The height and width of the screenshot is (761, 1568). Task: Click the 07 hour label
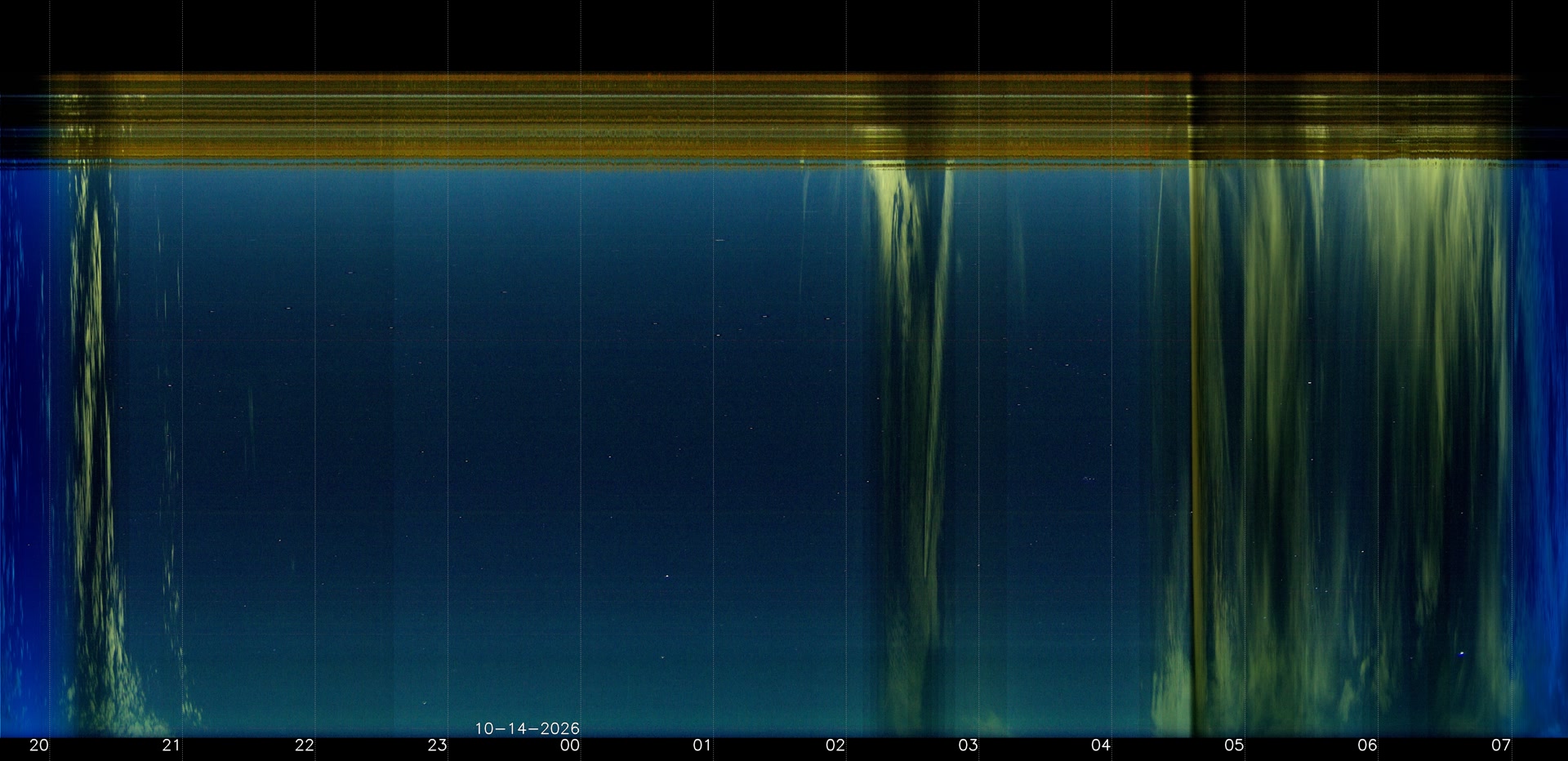click(1501, 745)
